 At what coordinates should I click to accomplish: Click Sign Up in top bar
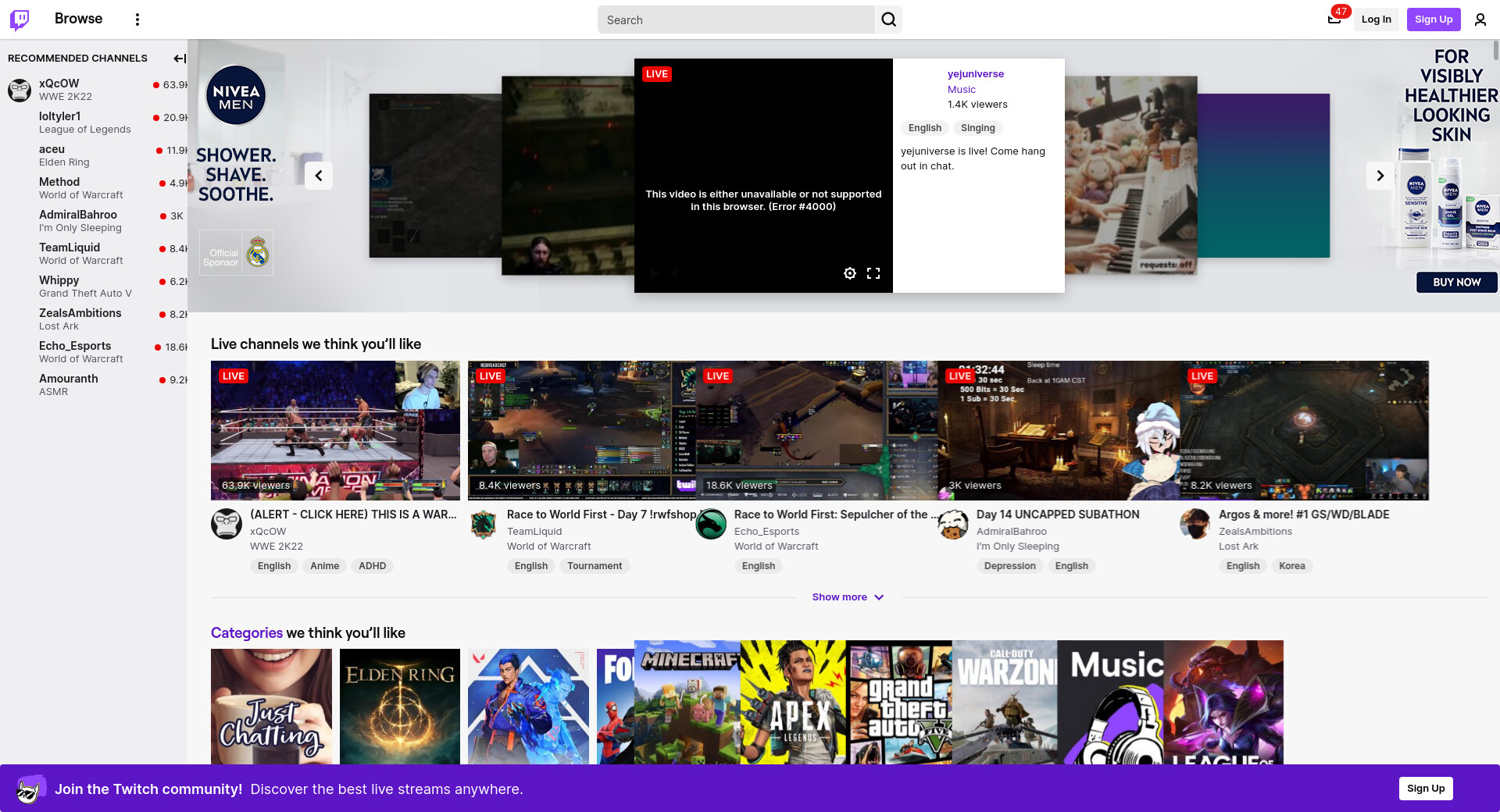[1433, 20]
